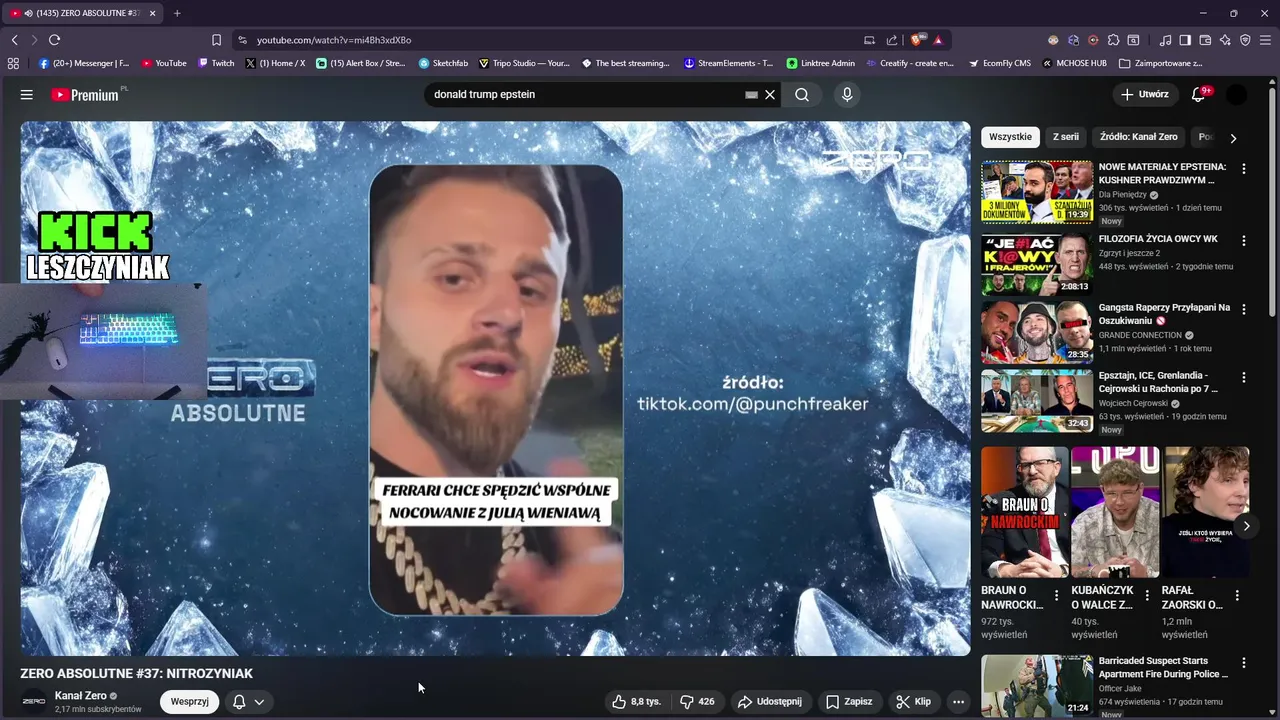Open YouTube notifications bell
1280x720 pixels.
[1199, 94]
